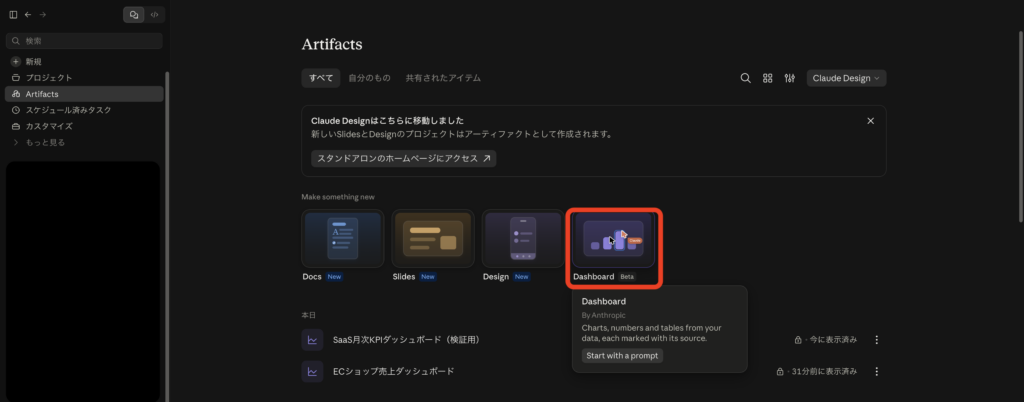Click the lock icon on SaaS月次KPI row

pyautogui.click(x=797, y=340)
